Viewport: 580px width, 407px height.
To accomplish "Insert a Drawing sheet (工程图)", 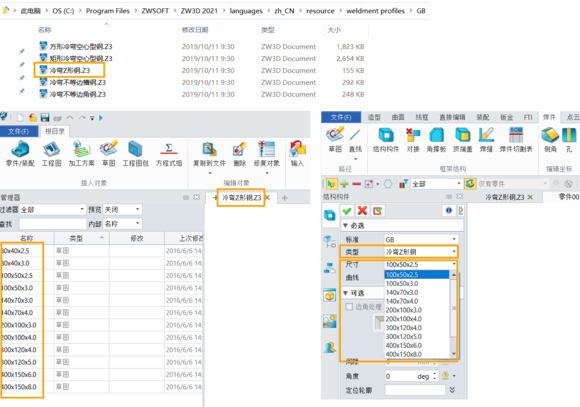I will click(51, 154).
